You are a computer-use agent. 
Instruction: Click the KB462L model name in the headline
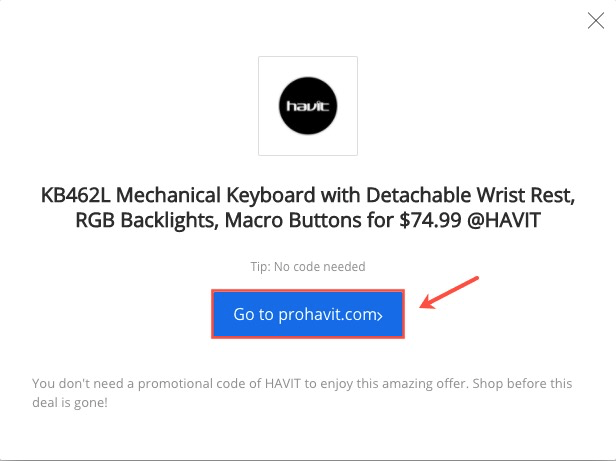click(76, 195)
